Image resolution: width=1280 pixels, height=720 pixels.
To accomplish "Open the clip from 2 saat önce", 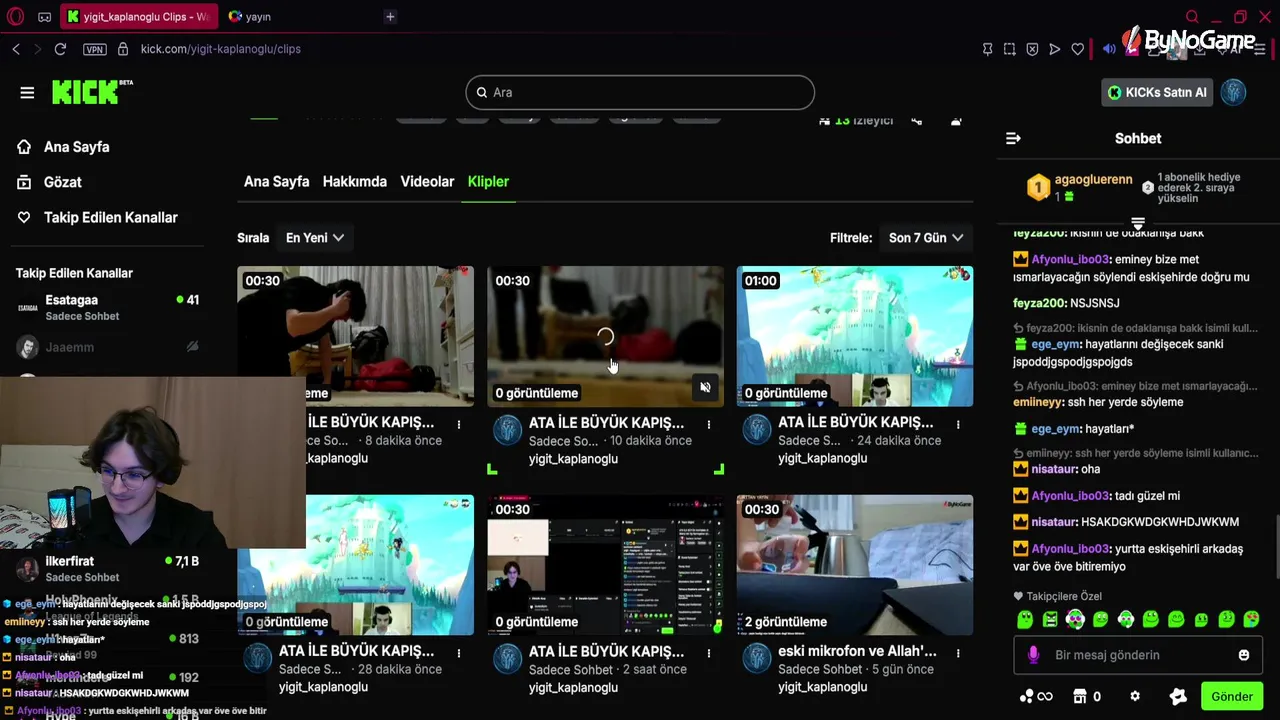I will coord(605,565).
